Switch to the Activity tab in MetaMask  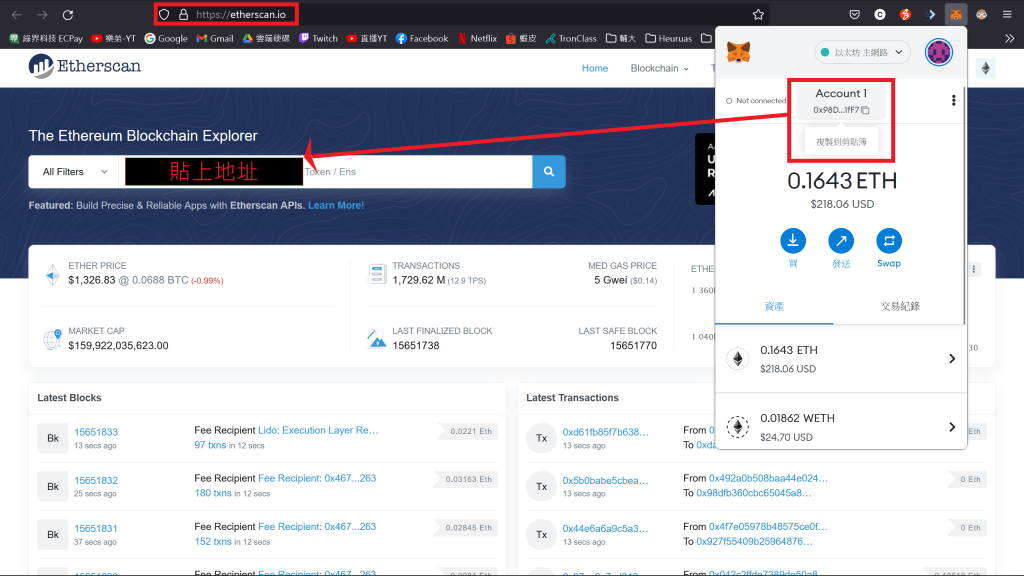900,306
